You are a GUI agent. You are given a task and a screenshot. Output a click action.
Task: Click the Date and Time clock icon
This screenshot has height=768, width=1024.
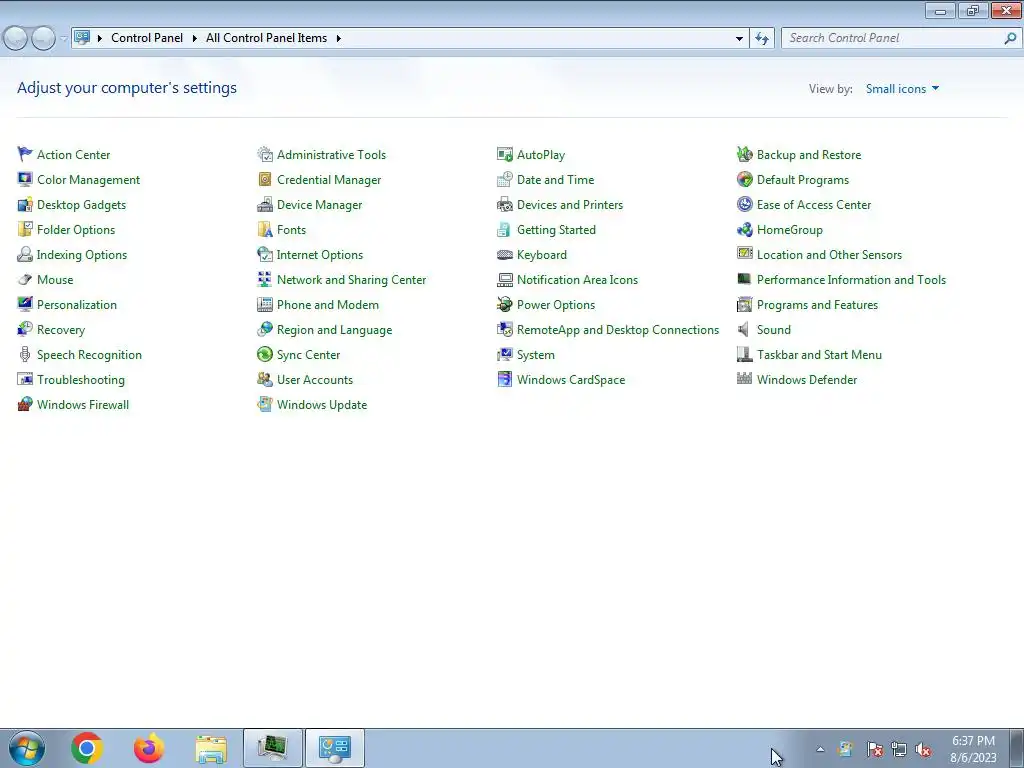505,179
